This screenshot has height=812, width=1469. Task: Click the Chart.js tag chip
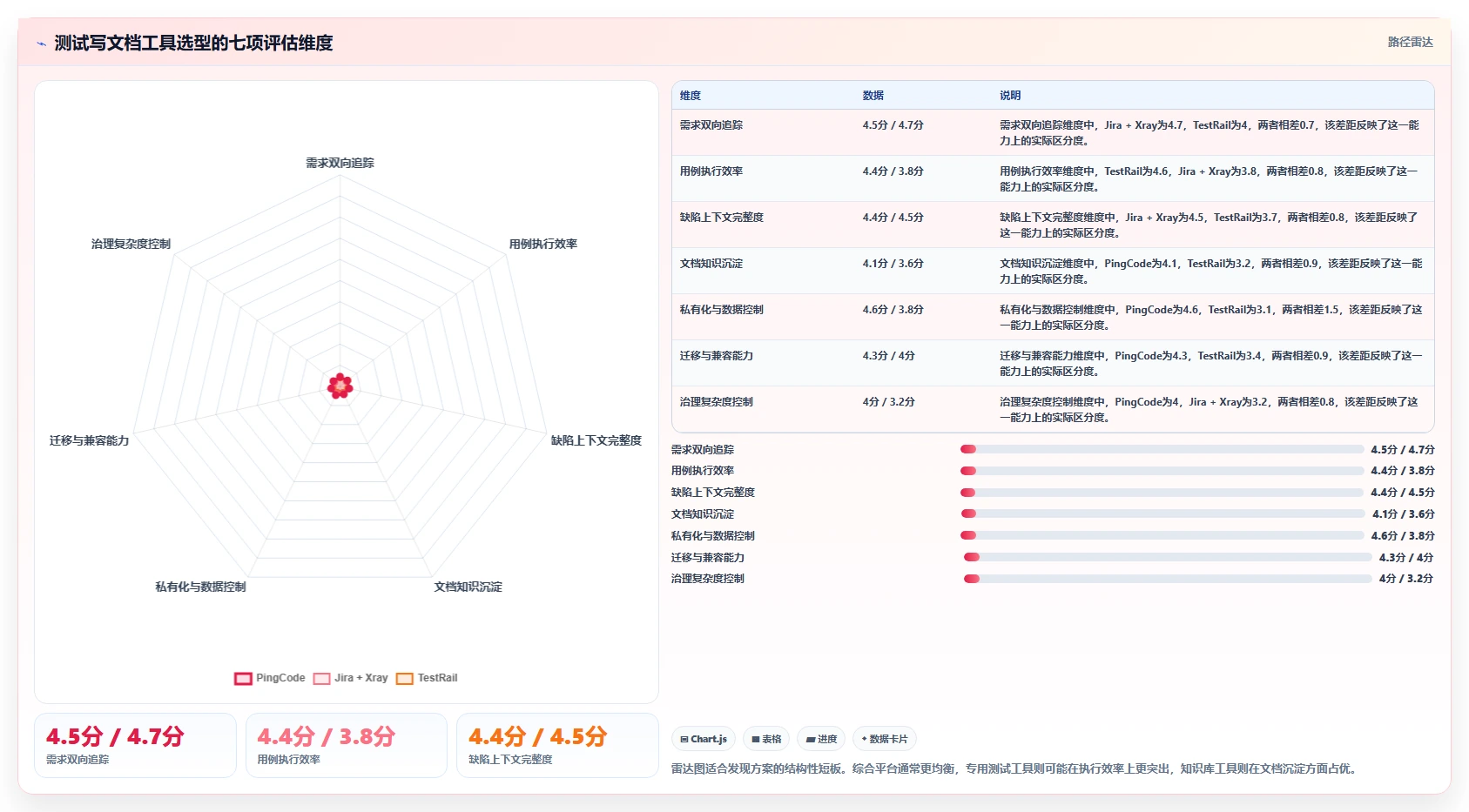pos(704,739)
